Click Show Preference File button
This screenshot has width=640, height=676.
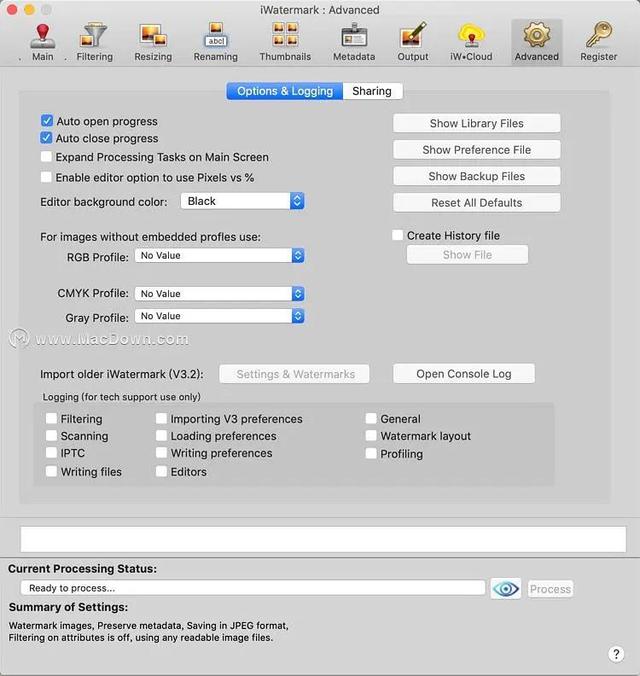coord(477,150)
